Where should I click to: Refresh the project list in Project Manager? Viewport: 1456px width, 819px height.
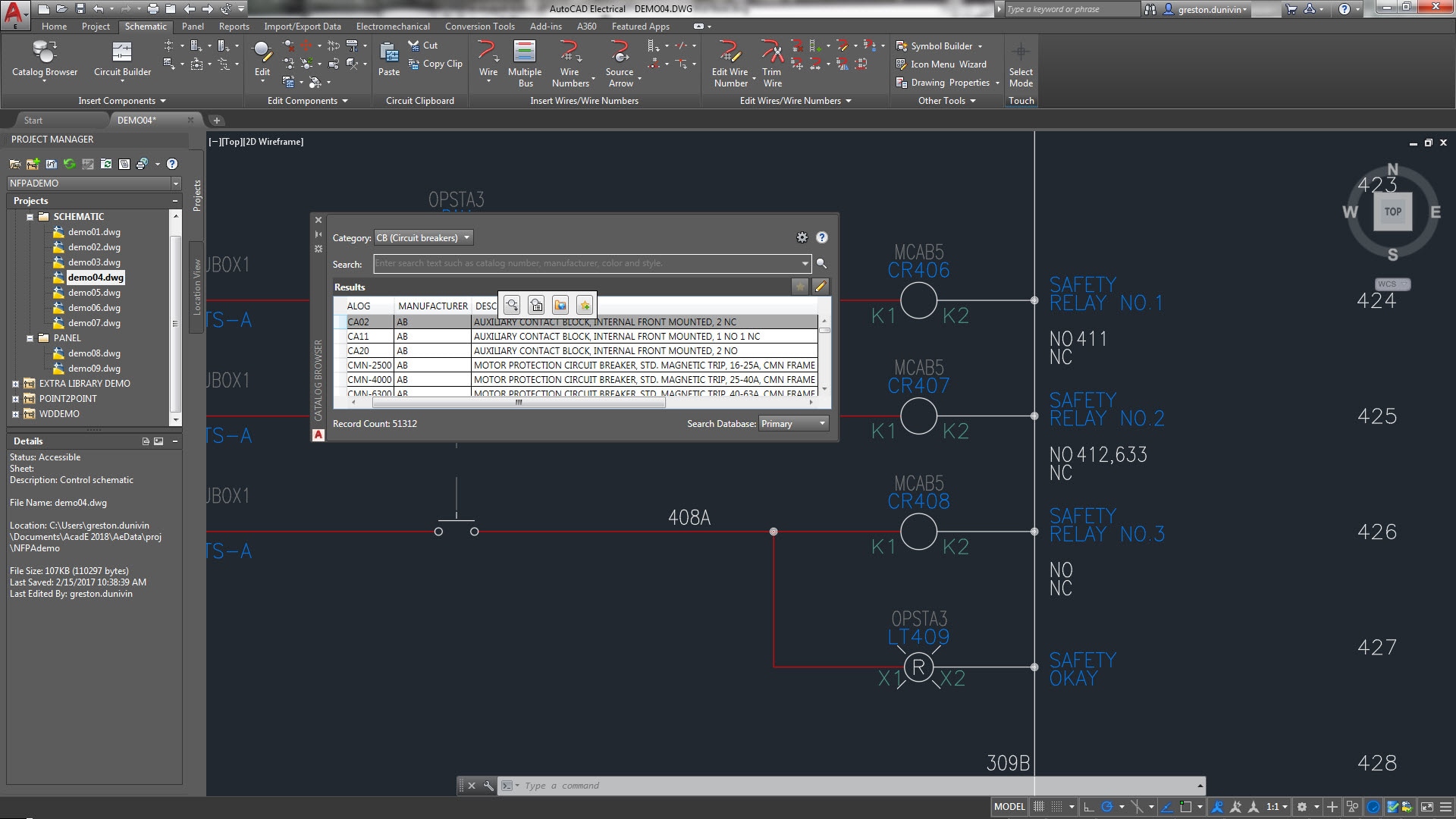pyautogui.click(x=70, y=164)
